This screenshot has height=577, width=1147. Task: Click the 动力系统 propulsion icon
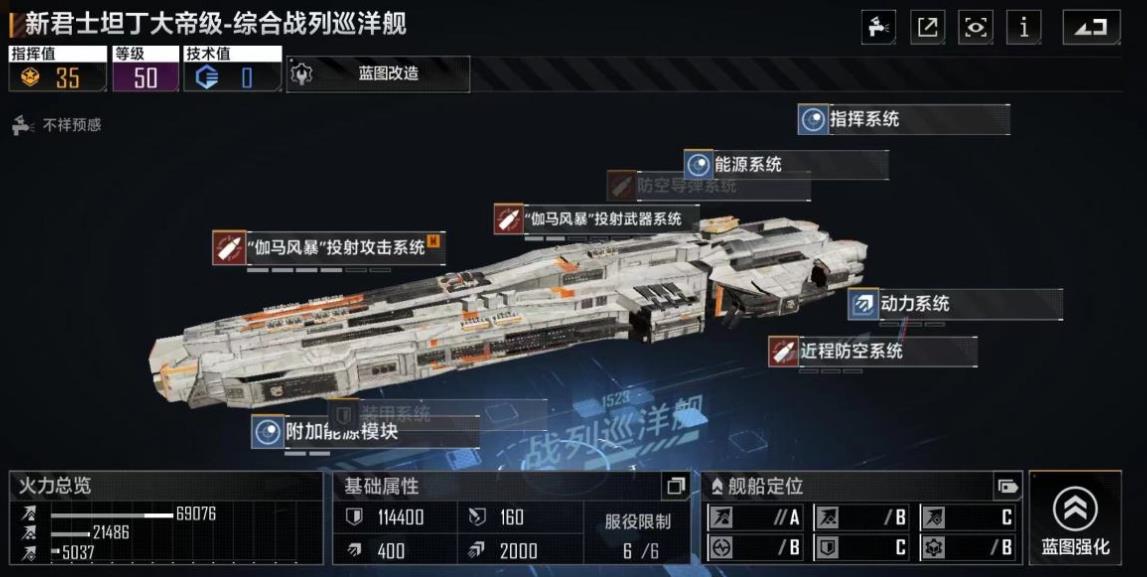[x=863, y=304]
